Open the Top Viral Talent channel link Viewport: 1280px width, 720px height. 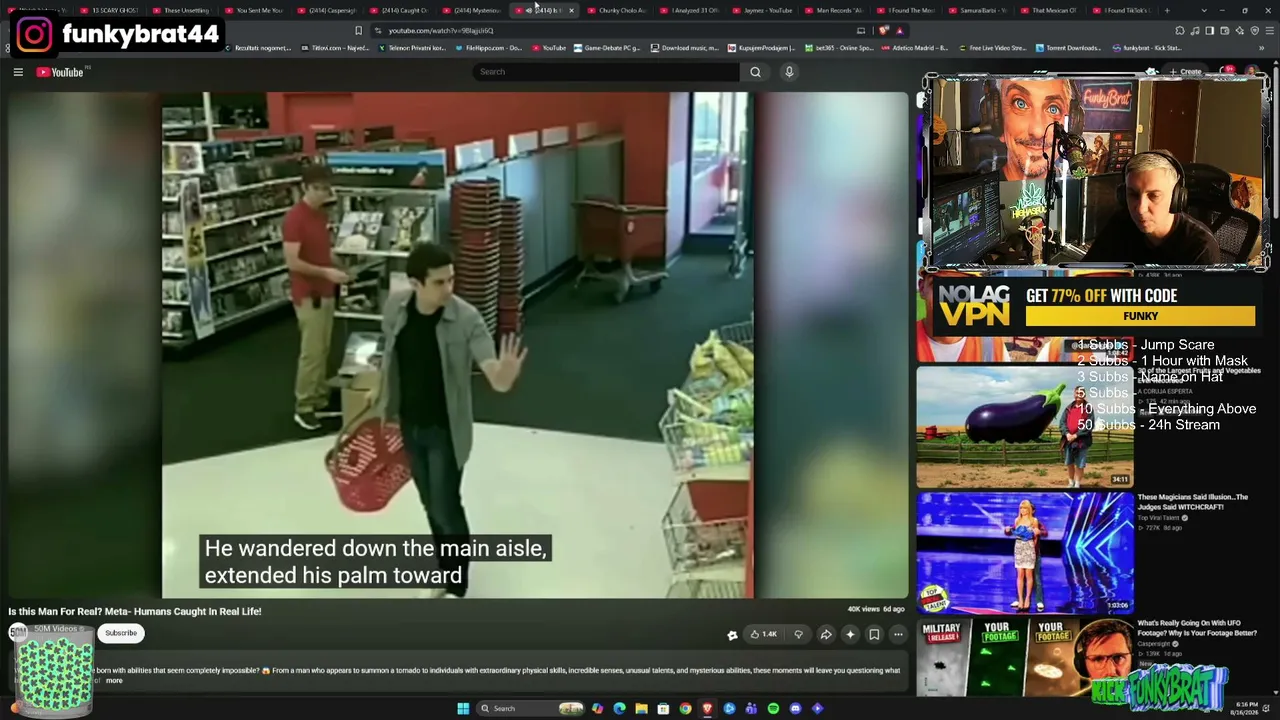(x=1161, y=518)
